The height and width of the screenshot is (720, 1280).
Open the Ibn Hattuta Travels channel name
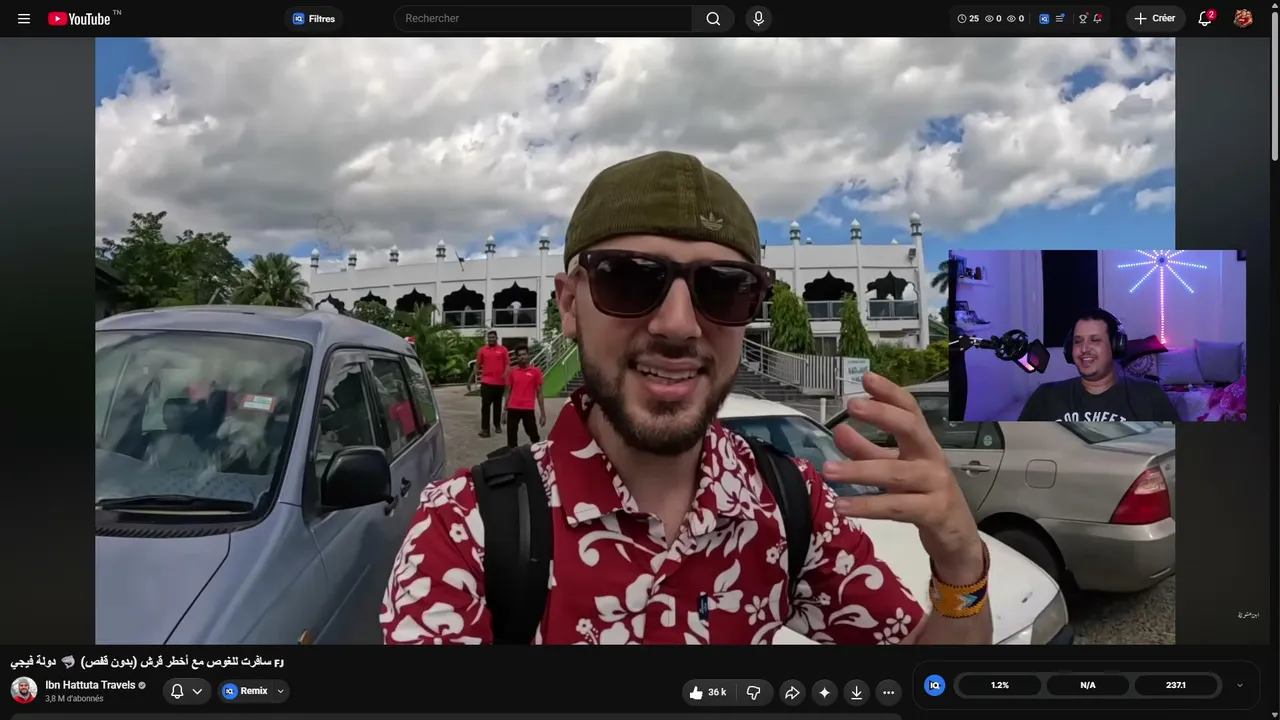pyautogui.click(x=90, y=685)
